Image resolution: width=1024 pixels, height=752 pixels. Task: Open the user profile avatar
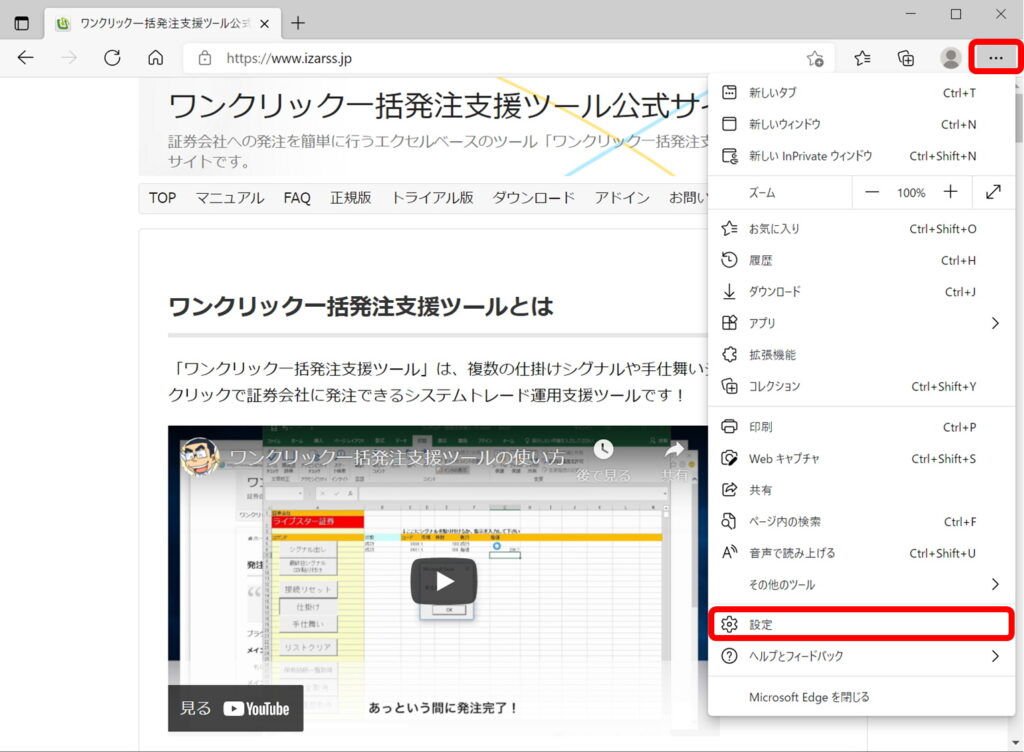click(x=950, y=58)
